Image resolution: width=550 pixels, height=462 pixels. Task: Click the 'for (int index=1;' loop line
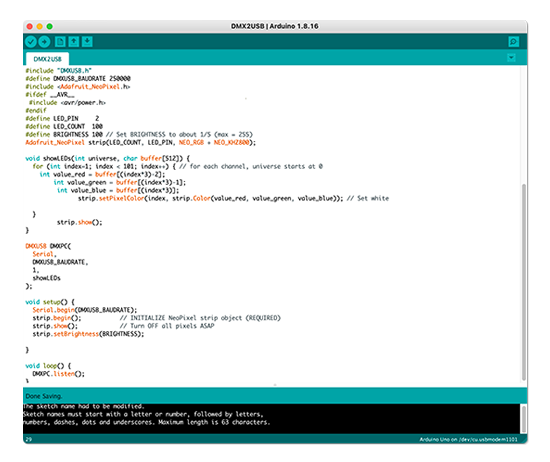click(x=177, y=167)
